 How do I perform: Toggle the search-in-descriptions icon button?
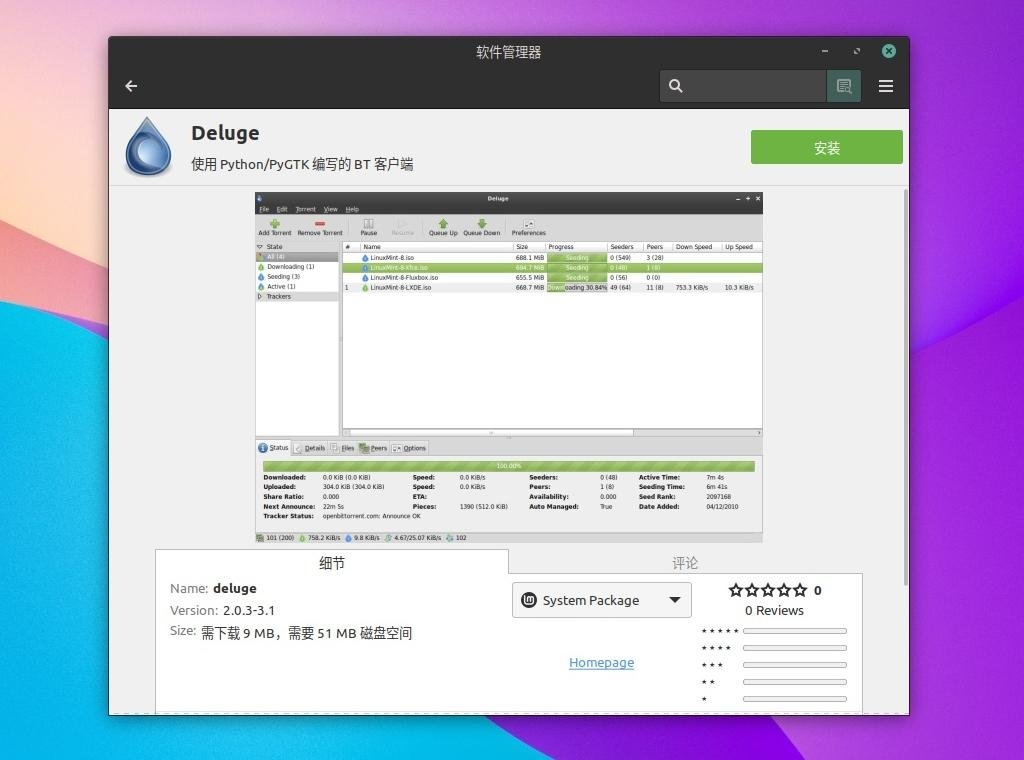point(844,86)
